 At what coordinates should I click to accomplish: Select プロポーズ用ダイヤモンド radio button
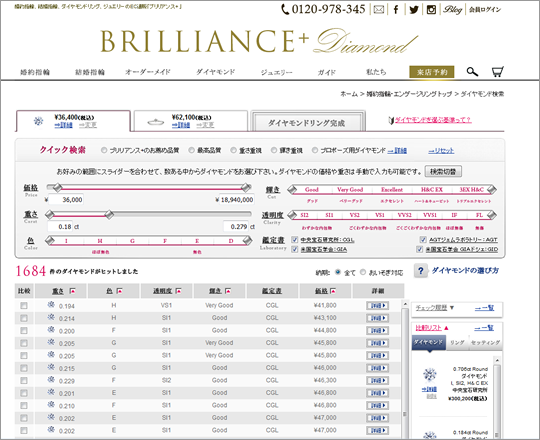pyautogui.click(x=315, y=150)
